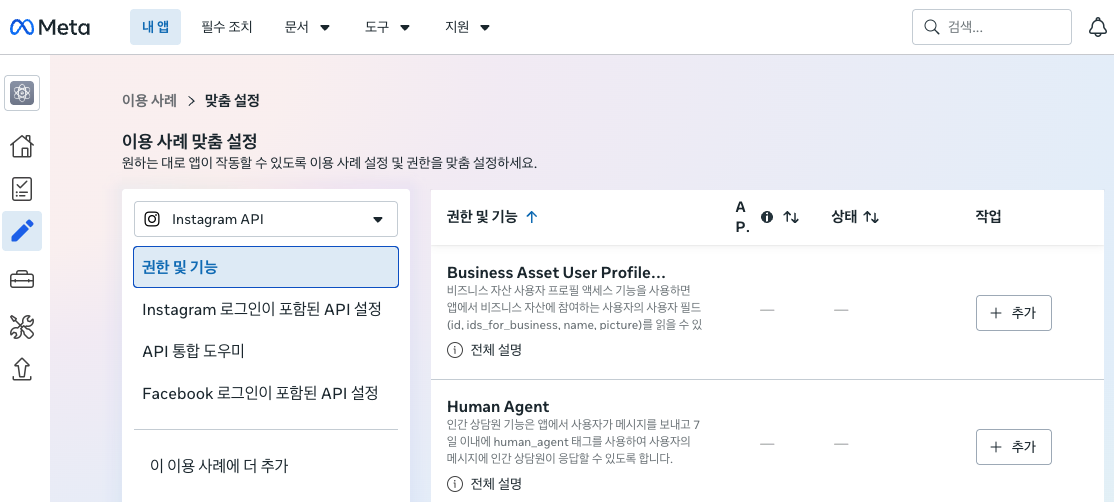Open the dashboard home icon

click(x=22, y=146)
